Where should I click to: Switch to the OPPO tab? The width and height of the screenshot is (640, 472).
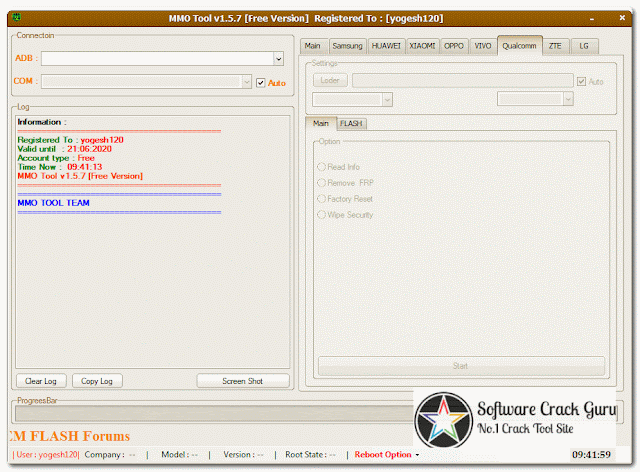point(454,46)
